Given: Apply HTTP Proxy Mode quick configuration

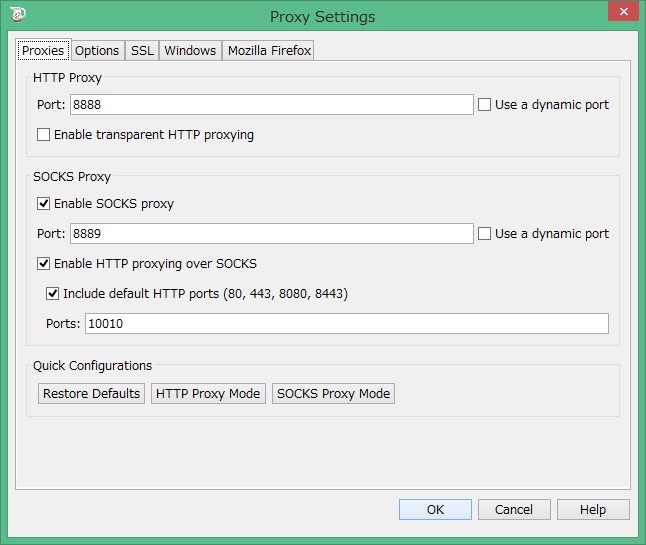Looking at the screenshot, I should coord(208,393).
